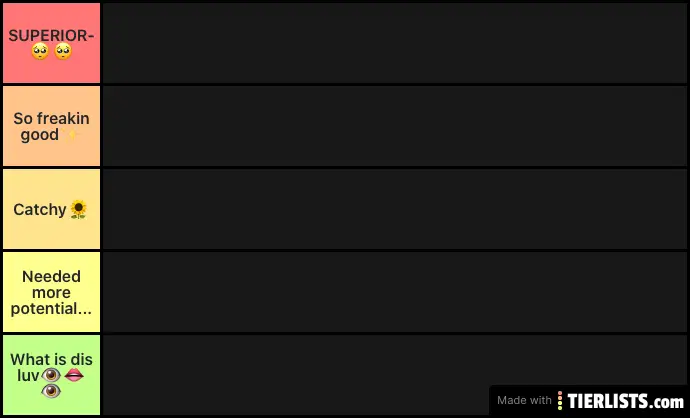Click the empty dark row beside Catchy

click(x=395, y=209)
